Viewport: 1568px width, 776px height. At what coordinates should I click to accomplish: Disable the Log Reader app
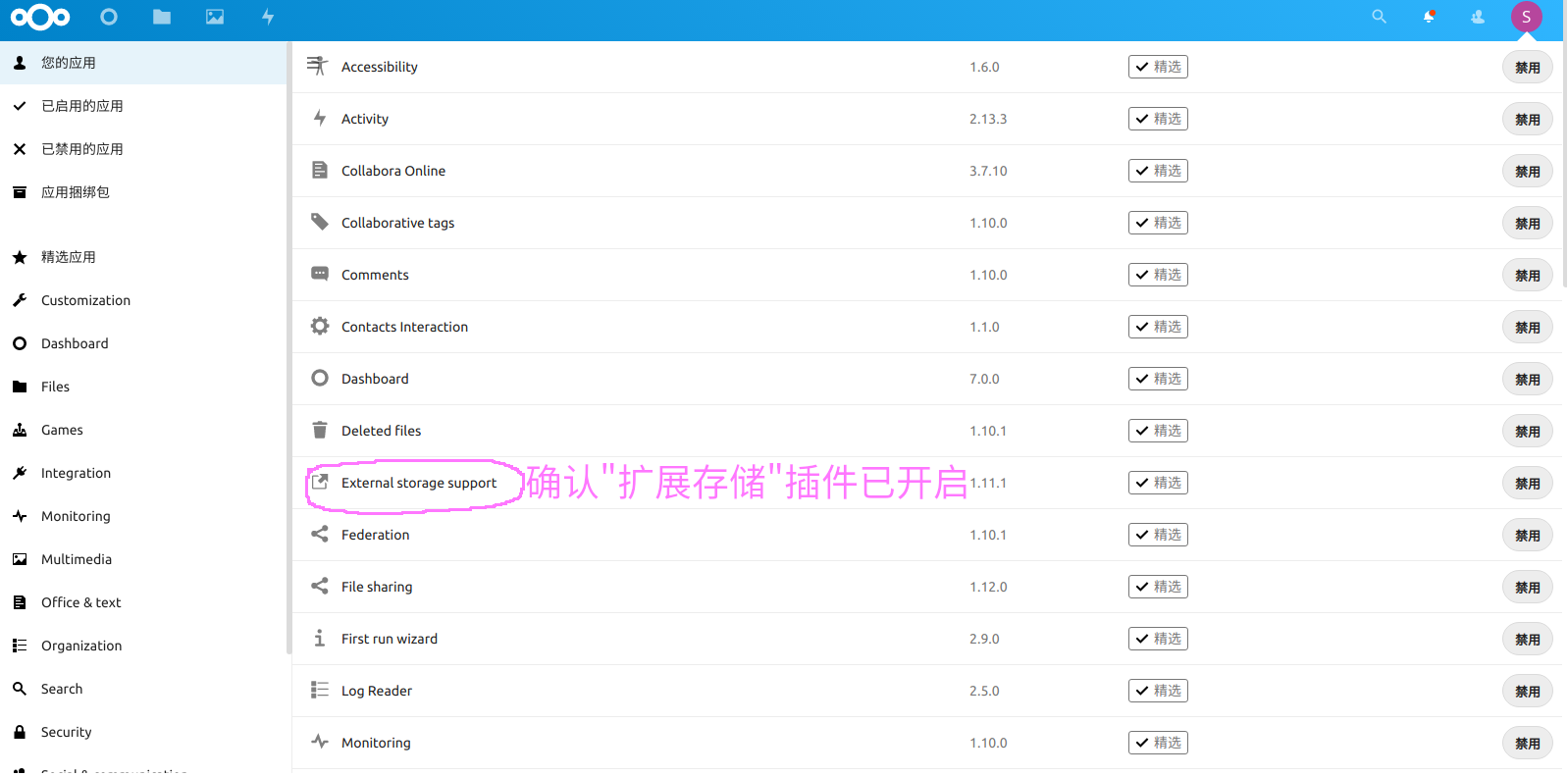pyautogui.click(x=1527, y=692)
